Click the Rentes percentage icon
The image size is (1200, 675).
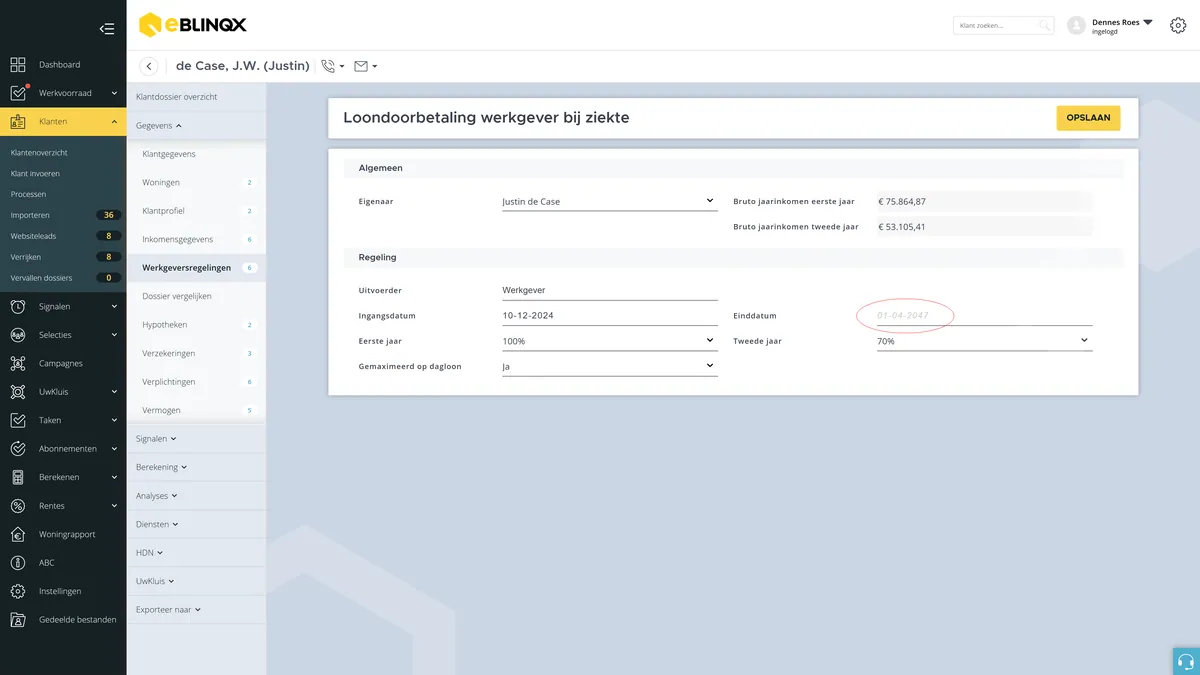[x=18, y=506]
